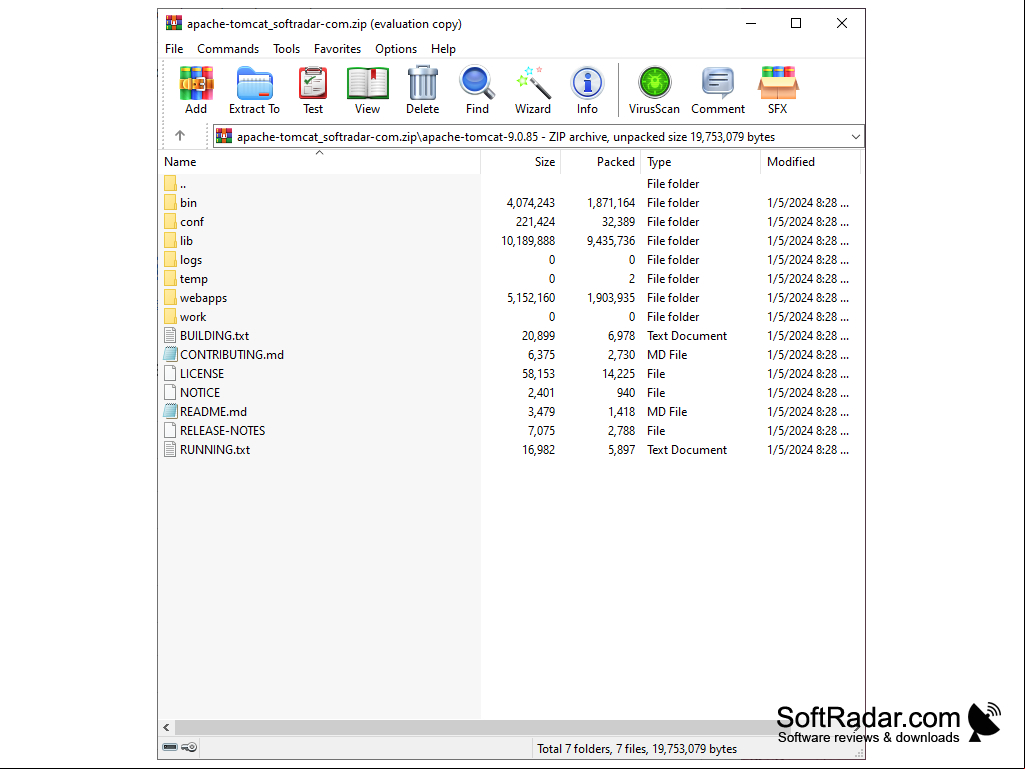This screenshot has height=769, width=1025.
Task: Click the BUILDING.txt modified date
Action: [808, 335]
